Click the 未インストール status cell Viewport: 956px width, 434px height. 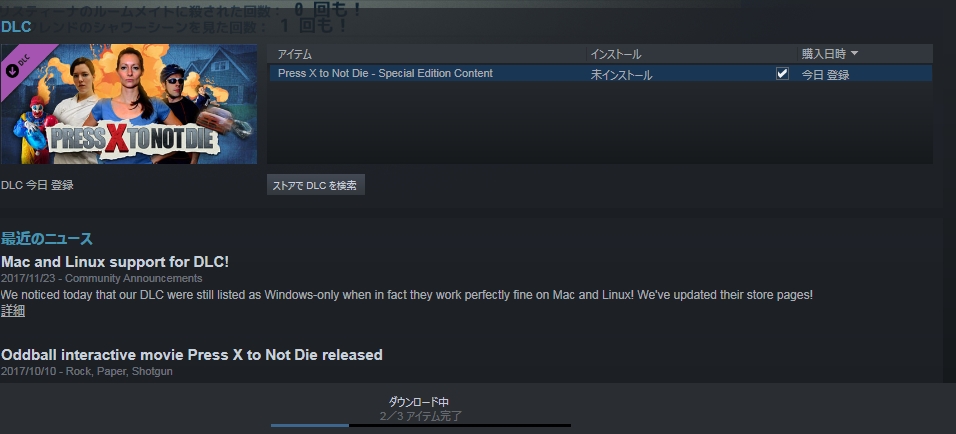[x=621, y=75]
